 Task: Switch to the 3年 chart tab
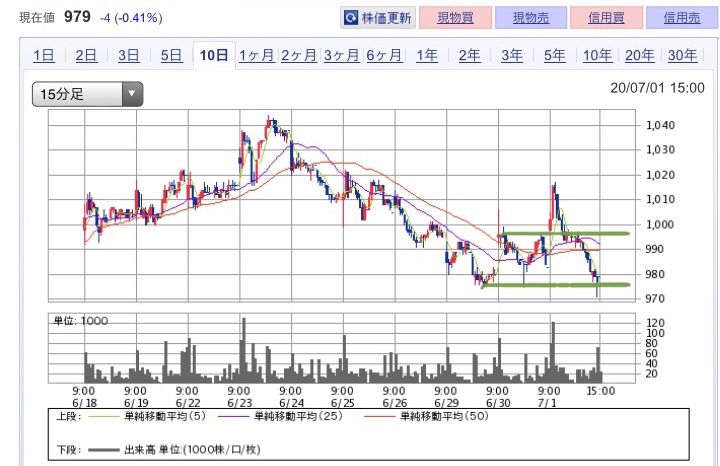pos(512,56)
